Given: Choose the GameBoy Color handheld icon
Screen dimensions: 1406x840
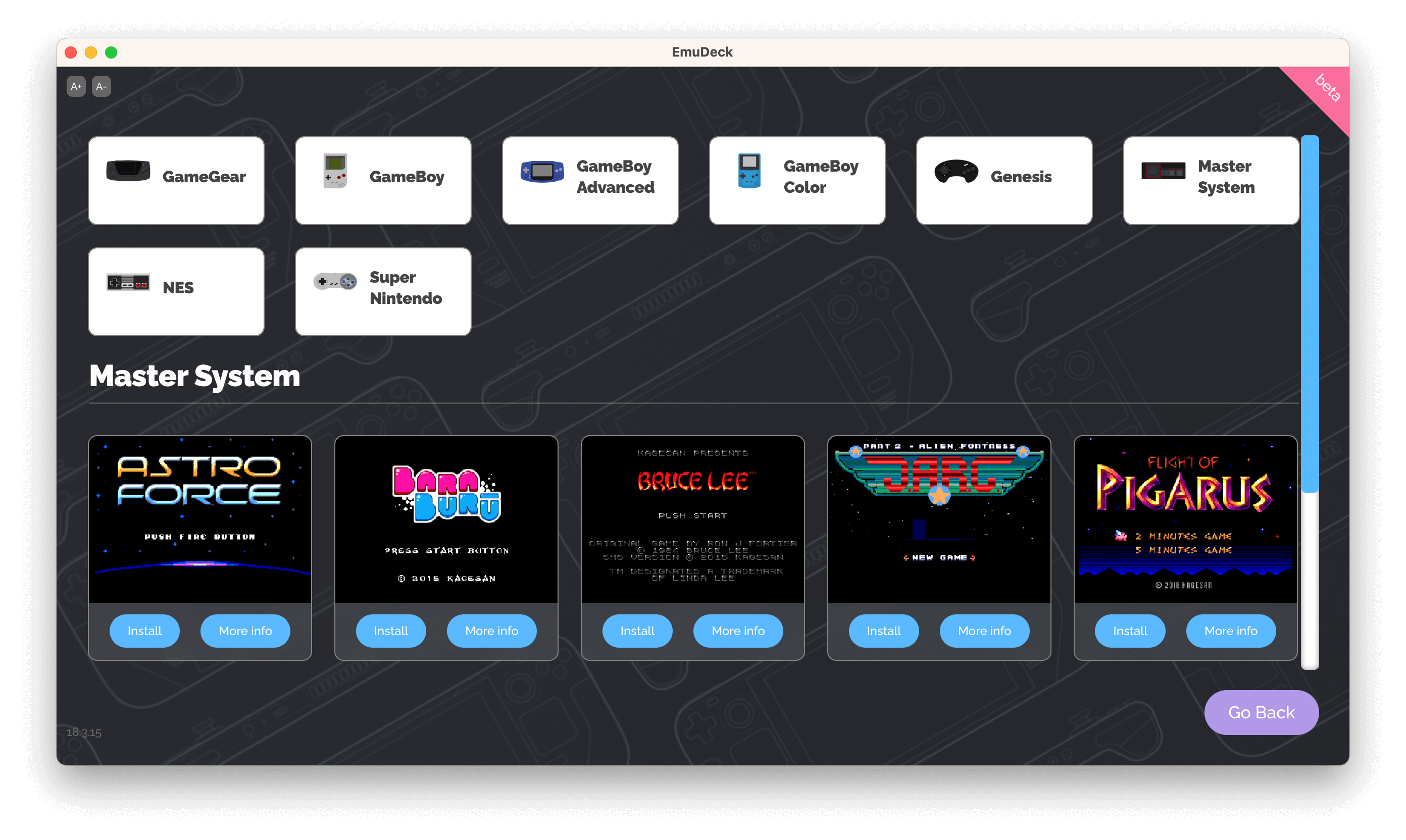Looking at the screenshot, I should pos(749,171).
